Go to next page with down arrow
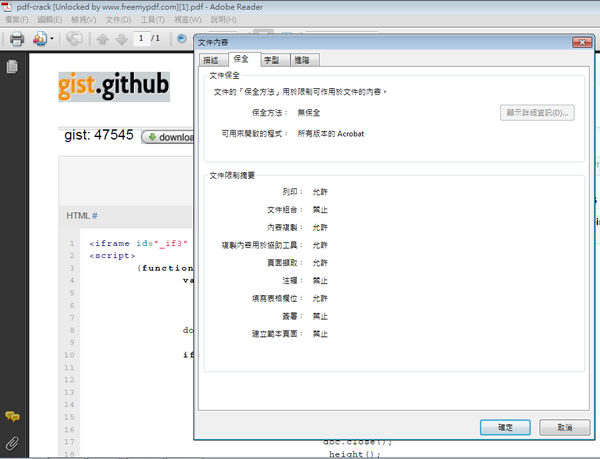Image resolution: width=600 pixels, height=459 pixels. (x=122, y=39)
